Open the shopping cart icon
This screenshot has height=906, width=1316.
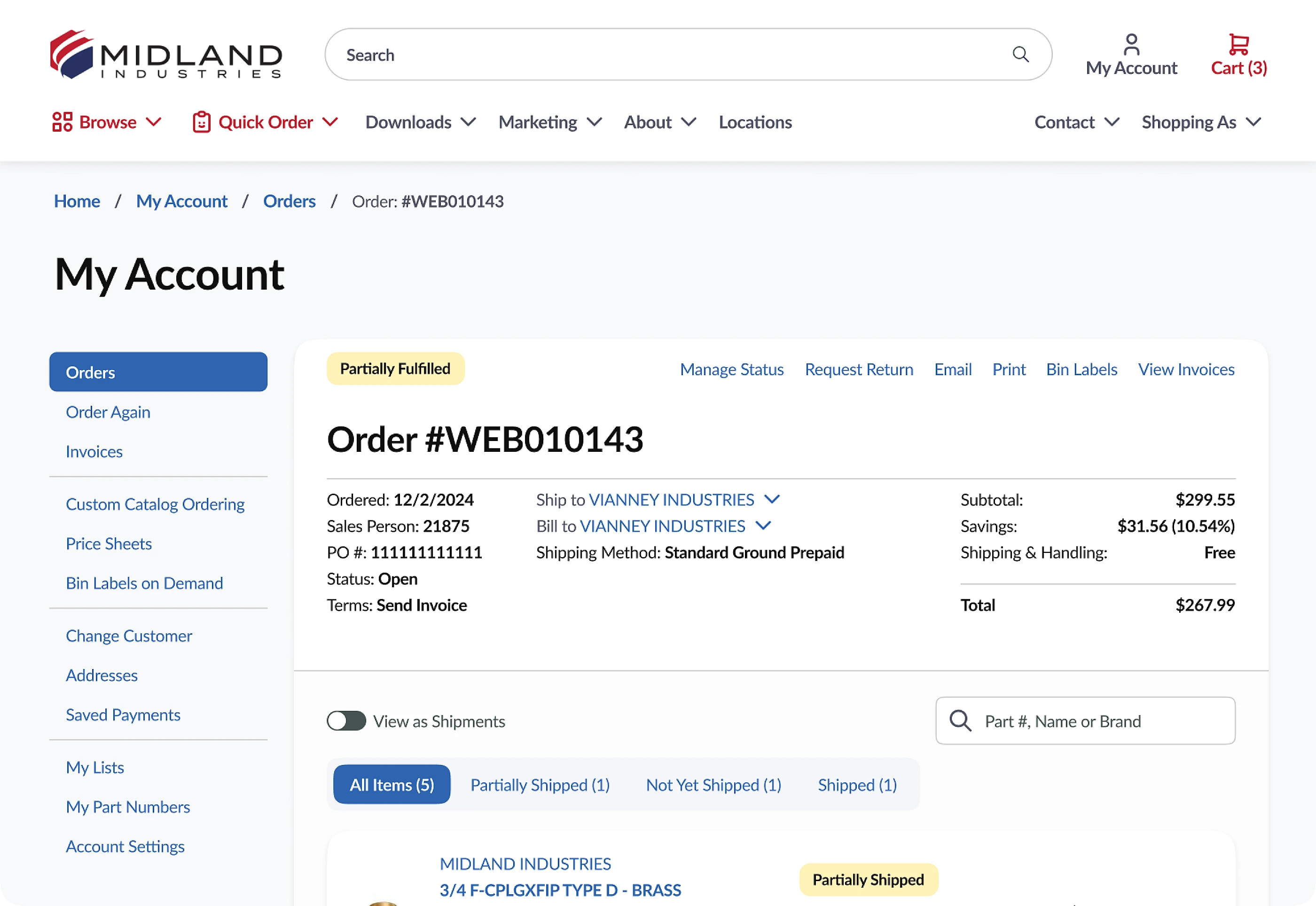coord(1238,44)
